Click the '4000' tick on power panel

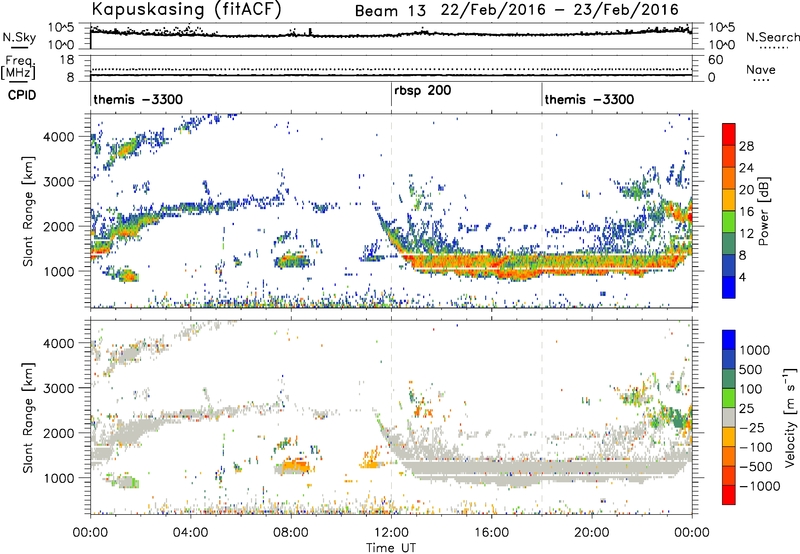(x=59, y=137)
